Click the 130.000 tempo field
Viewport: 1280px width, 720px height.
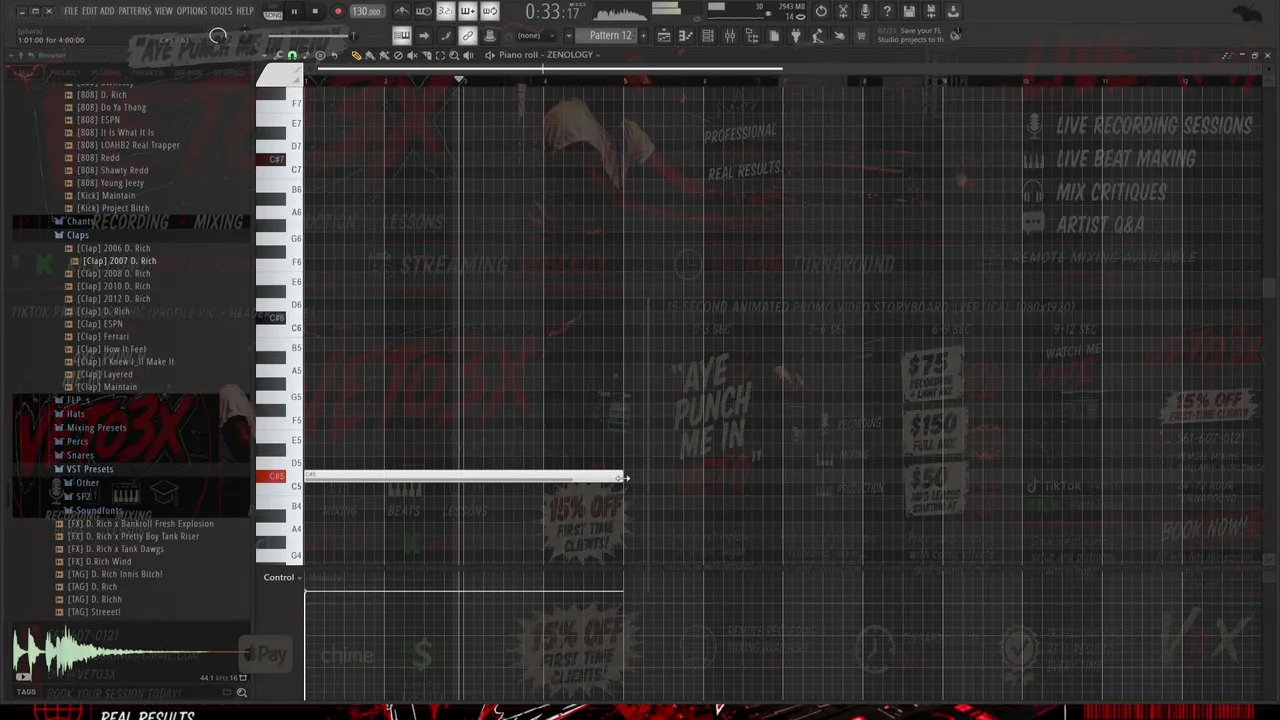coord(366,12)
